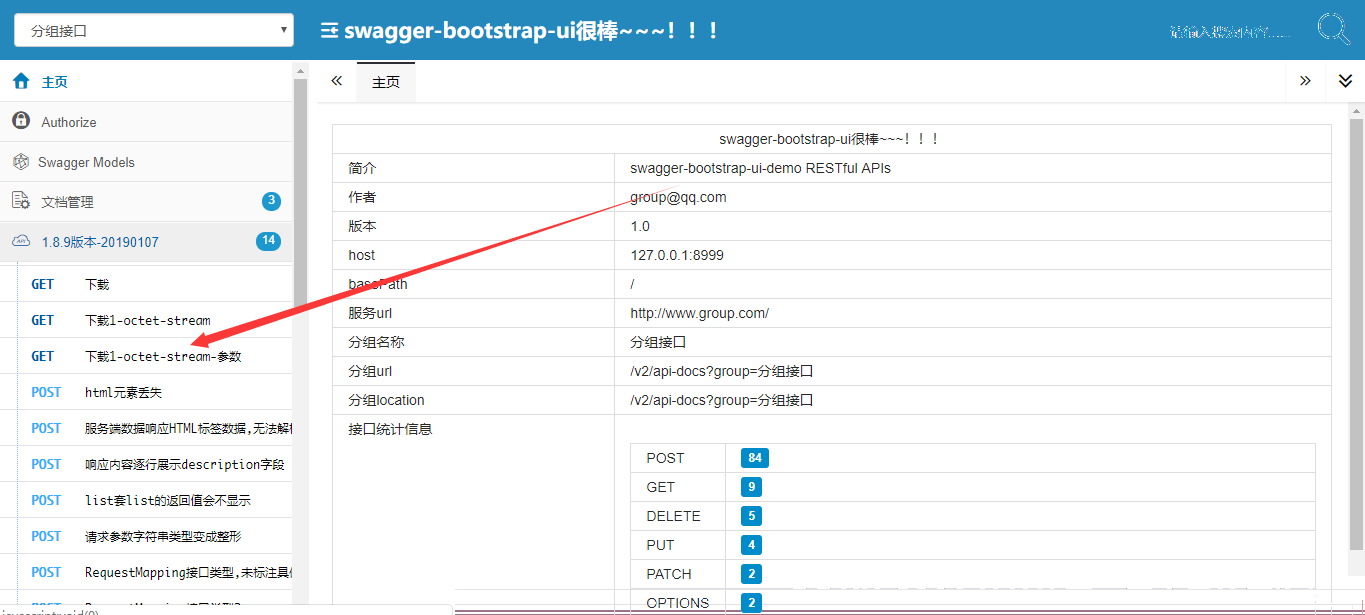This screenshot has width=1365, height=615.
Task: Click the 分组名称 value 分组接口
Action: (x=658, y=342)
